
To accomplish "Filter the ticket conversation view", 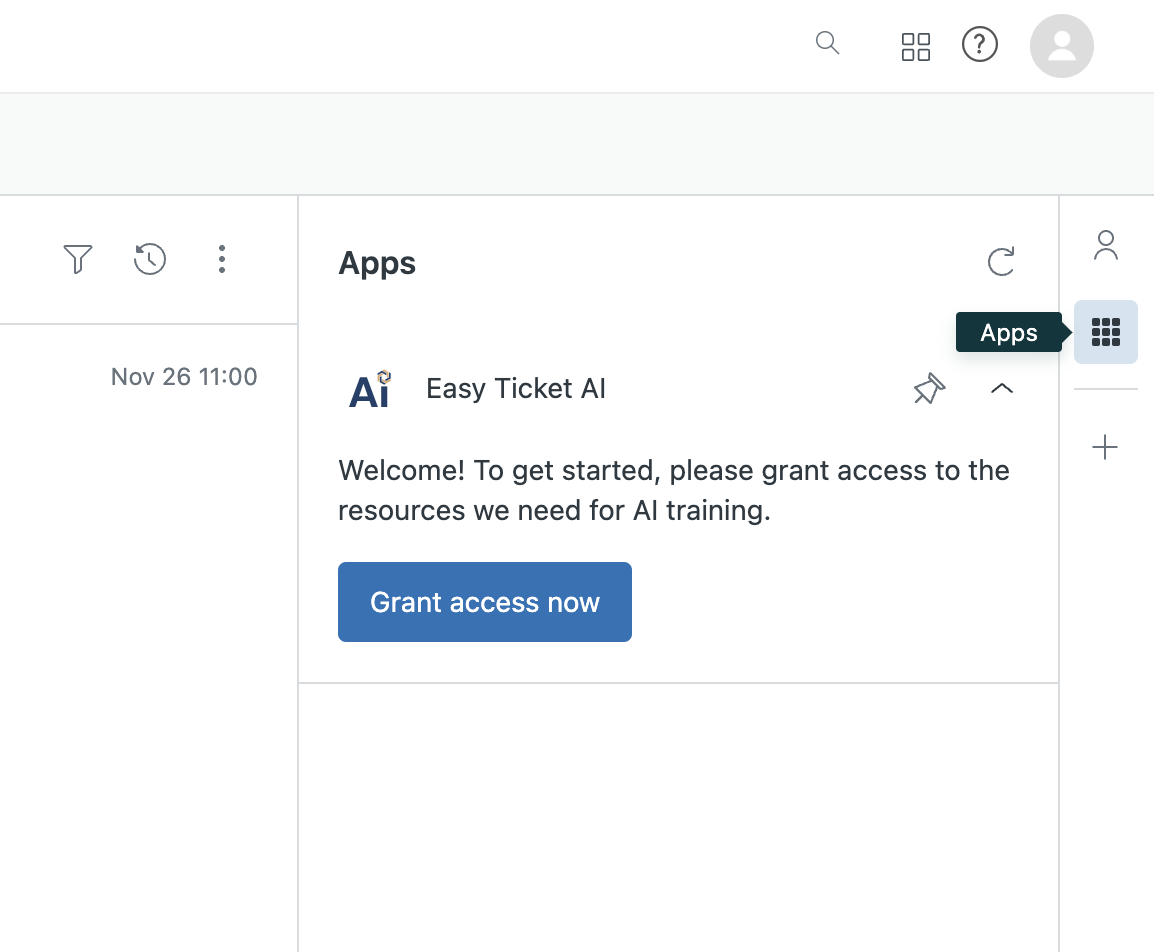I will click(78, 259).
